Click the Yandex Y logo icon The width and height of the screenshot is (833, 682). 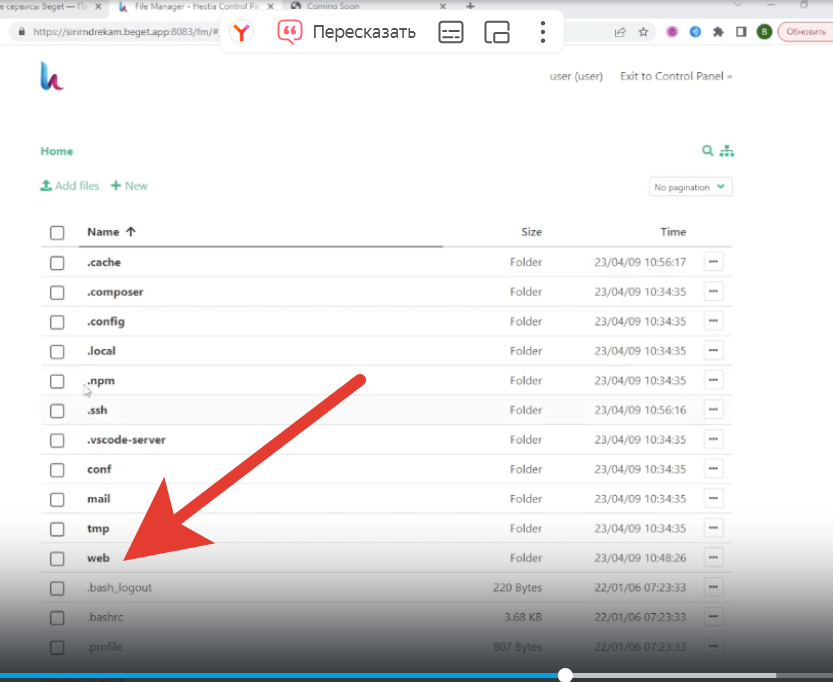(x=242, y=32)
